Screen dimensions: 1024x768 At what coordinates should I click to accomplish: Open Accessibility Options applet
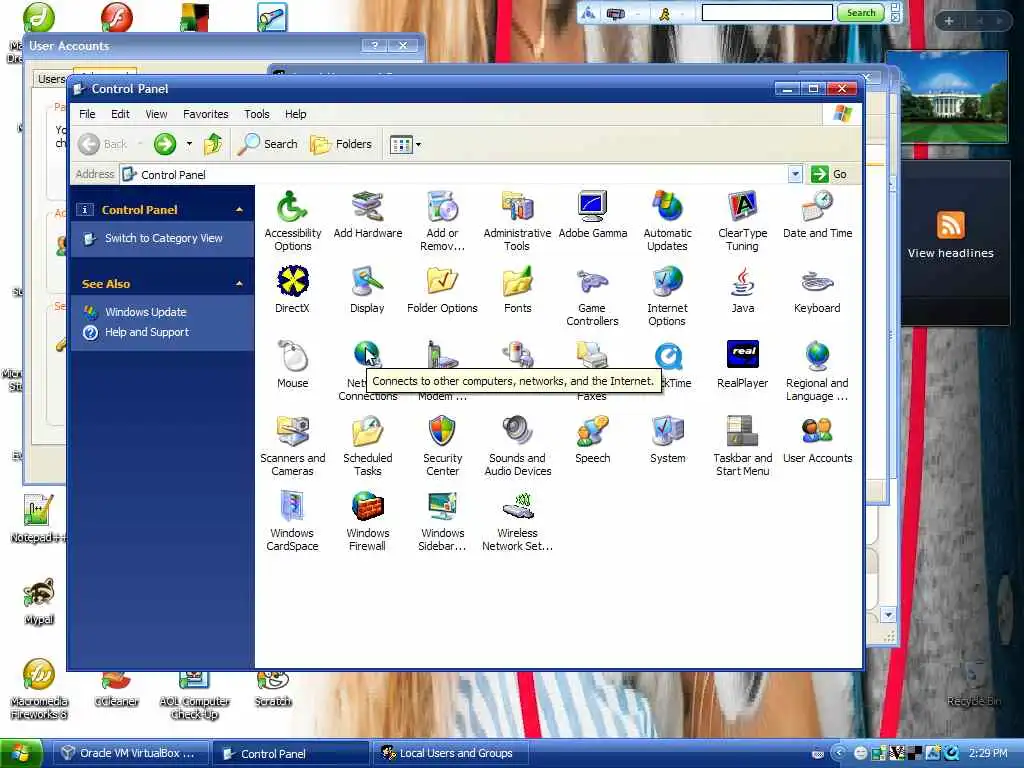pos(292,221)
